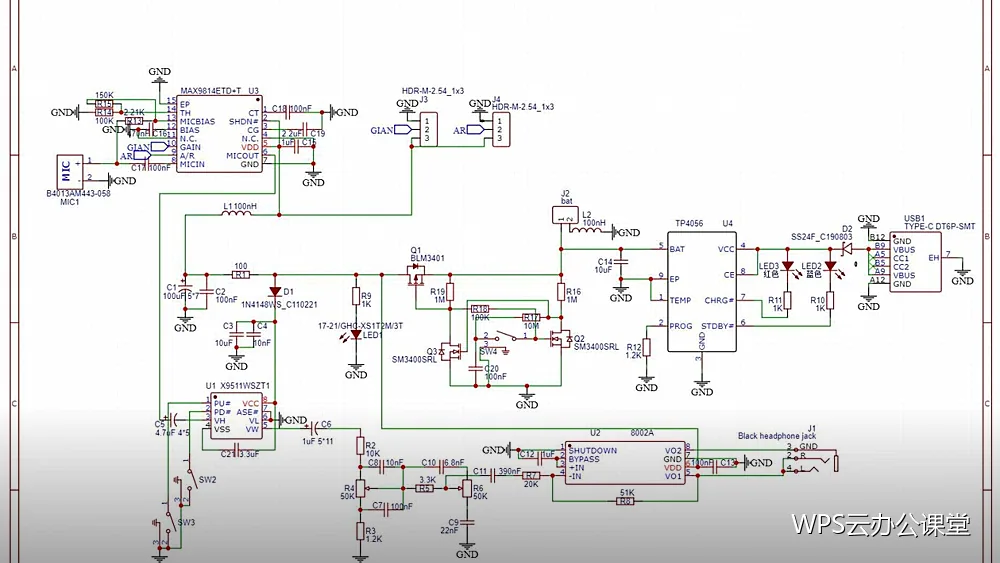Select the LED1 diode symbol

click(x=356, y=334)
